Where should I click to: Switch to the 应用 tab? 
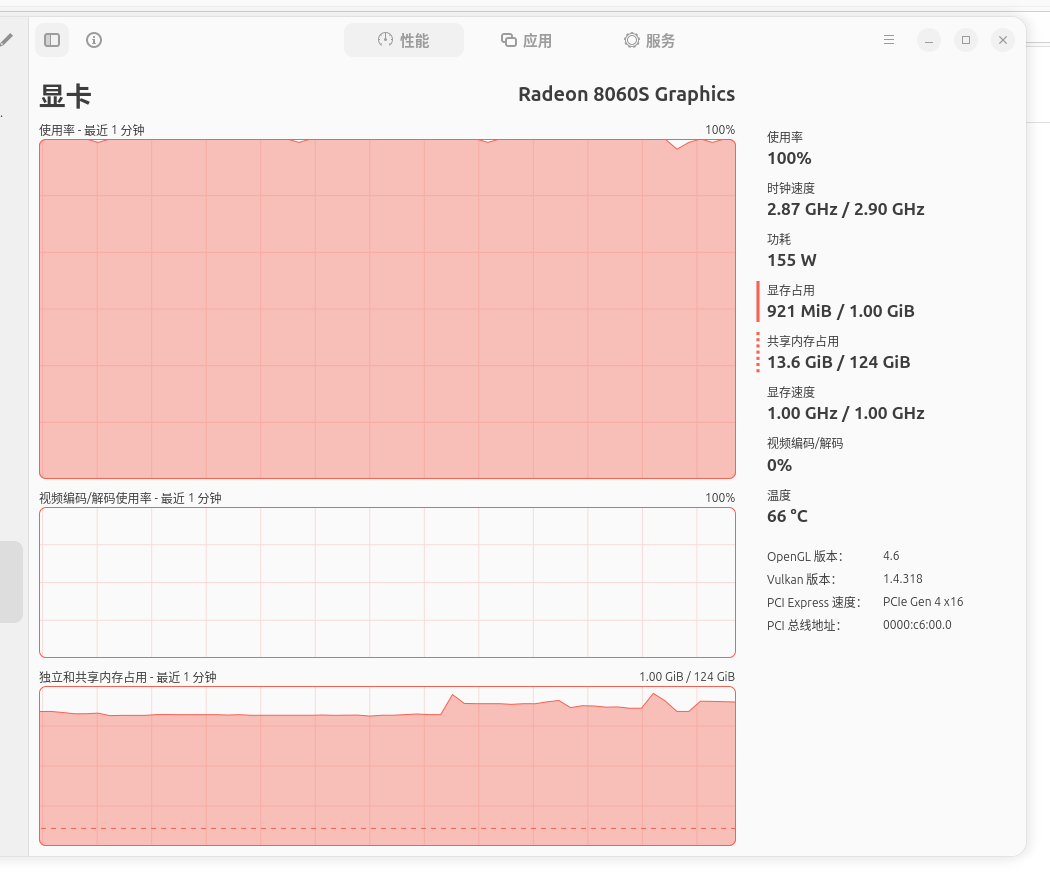(526, 40)
